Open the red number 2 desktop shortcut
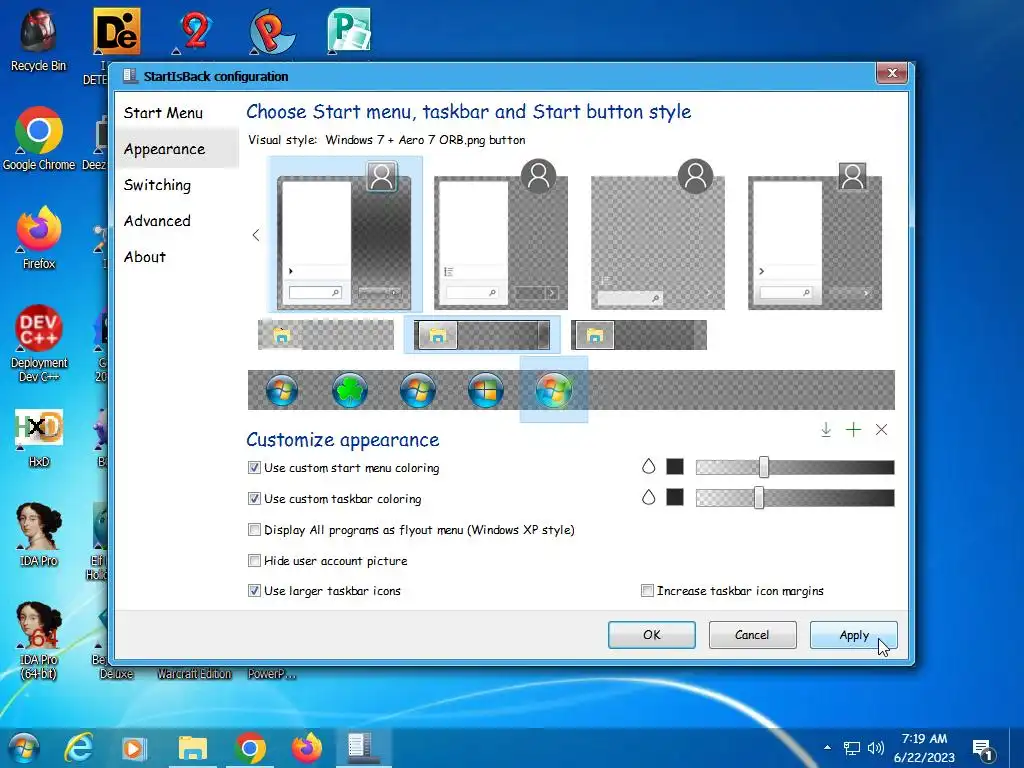The image size is (1024, 768). point(195,31)
